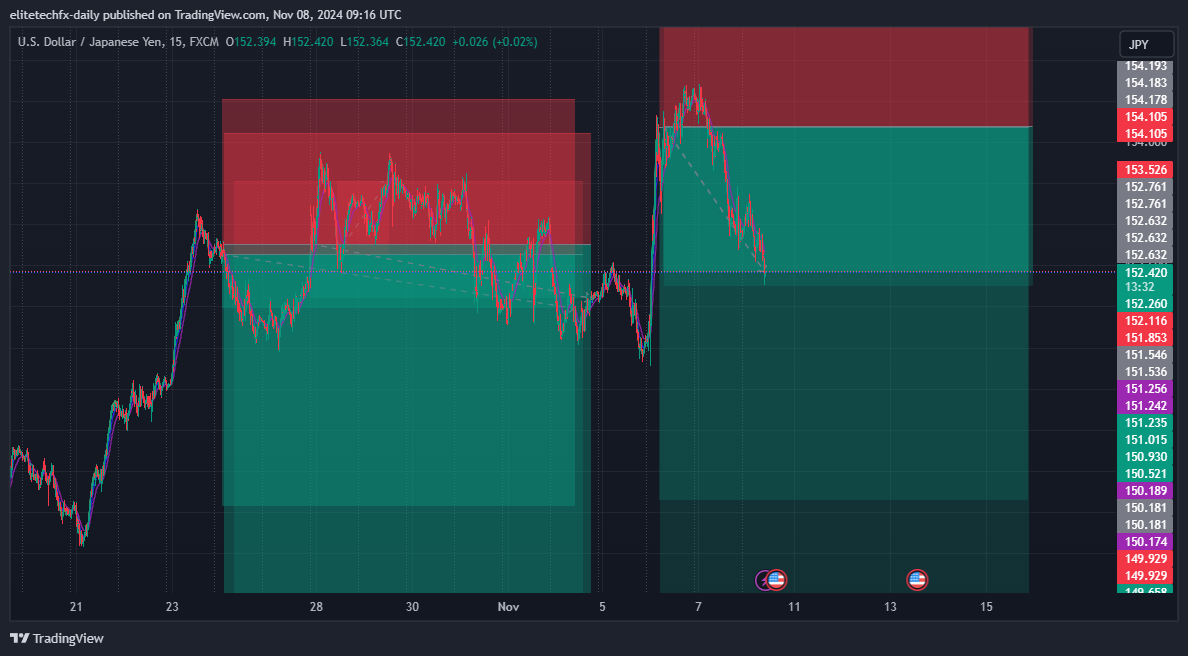This screenshot has width=1188, height=656.
Task: Select the gray 151.536 price label
Action: 1145,371
